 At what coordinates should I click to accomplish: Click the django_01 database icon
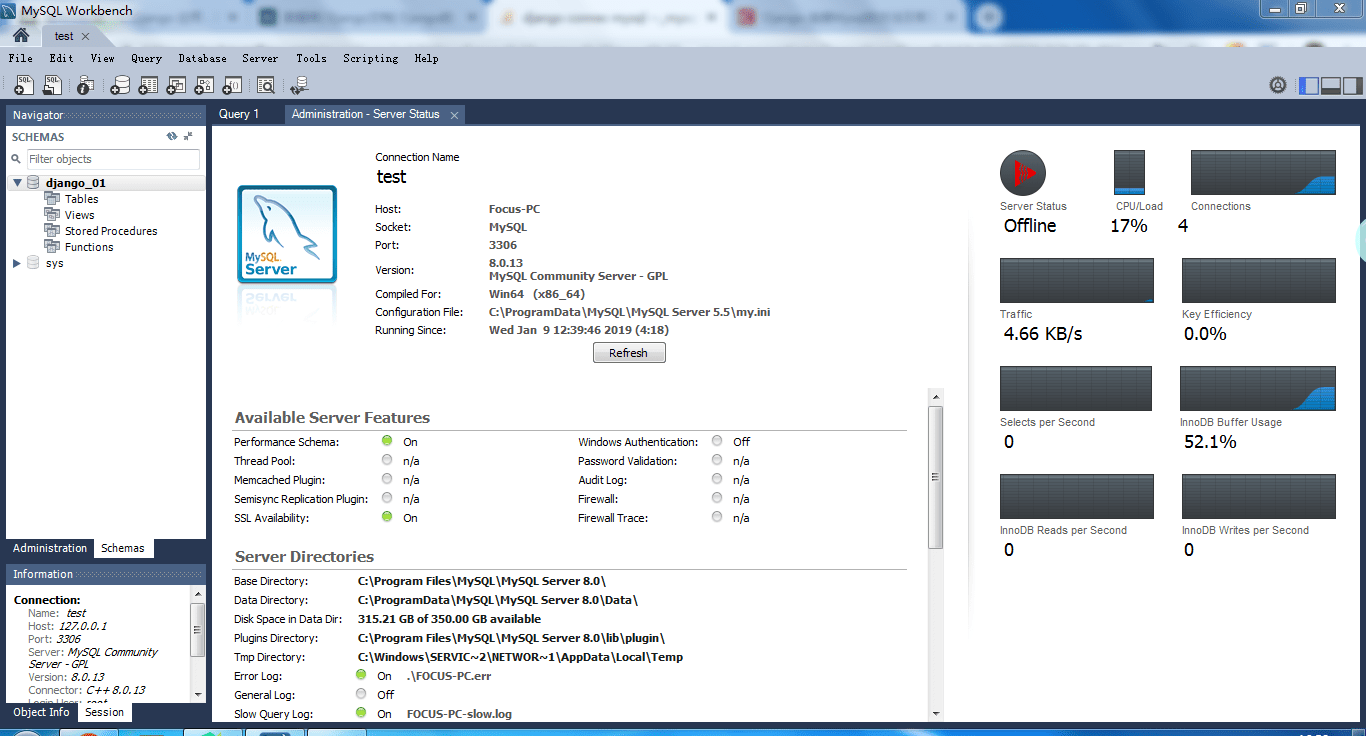(33, 183)
